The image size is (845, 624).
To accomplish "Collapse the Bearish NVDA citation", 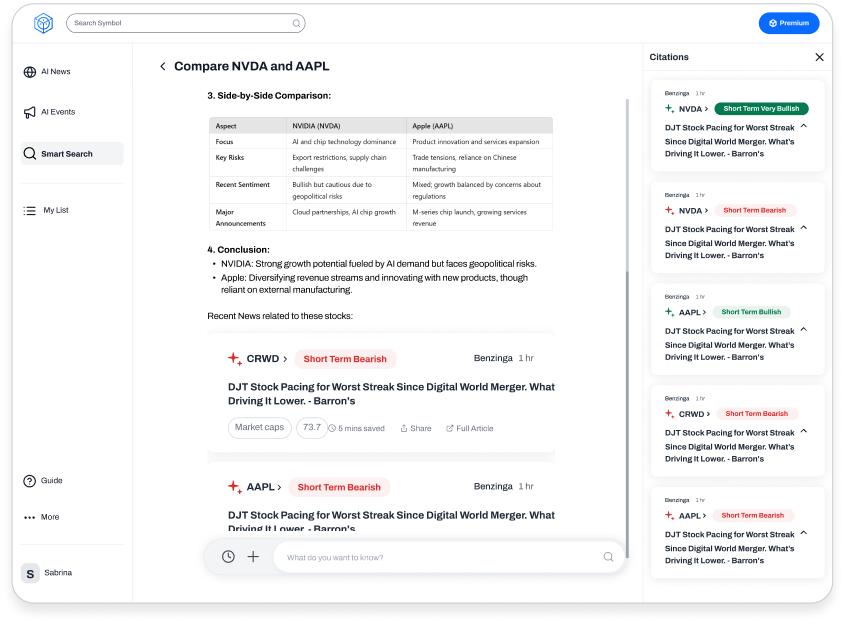I will click(804, 228).
